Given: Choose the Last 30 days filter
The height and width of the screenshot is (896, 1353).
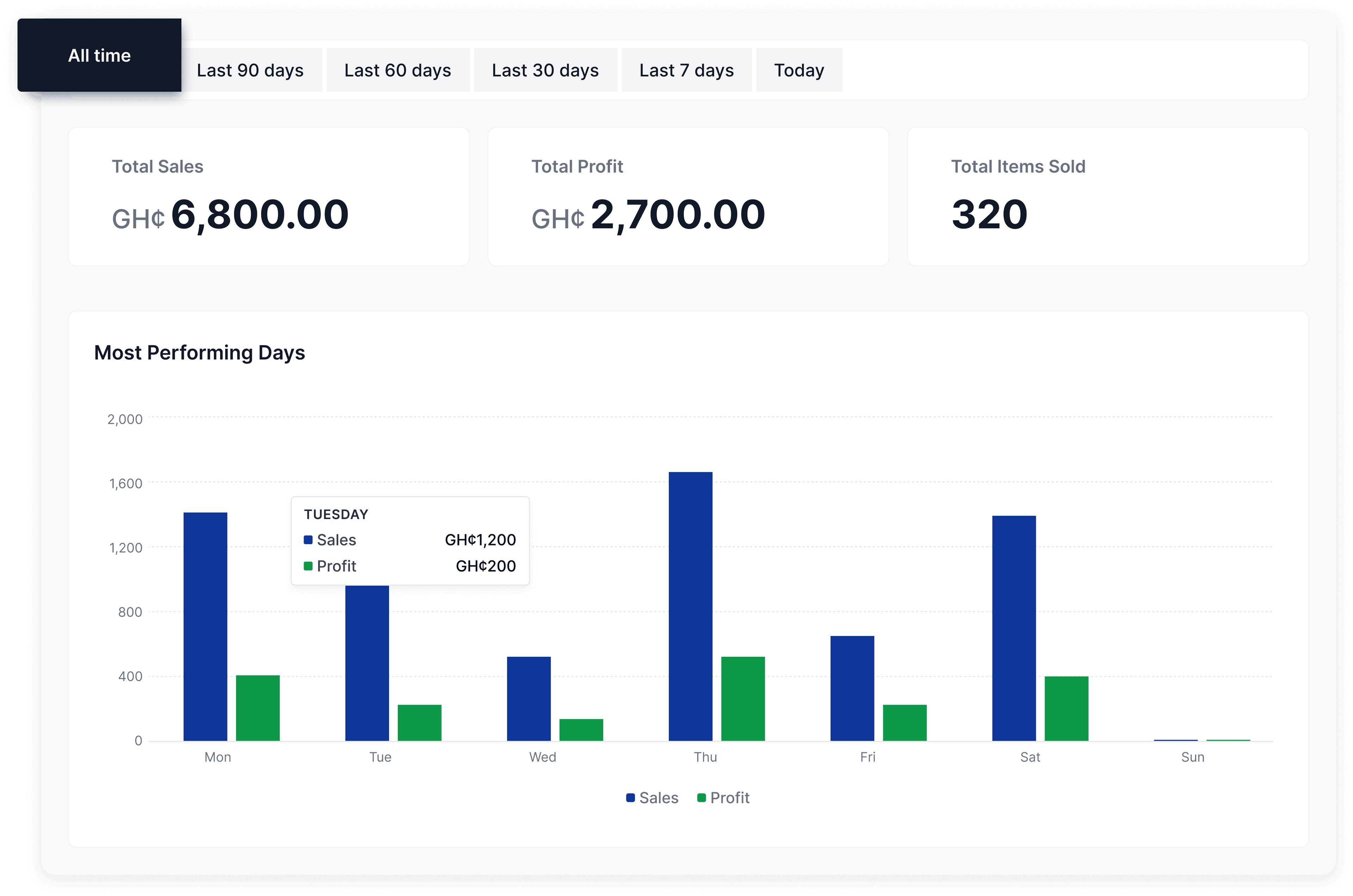Looking at the screenshot, I should click(545, 70).
